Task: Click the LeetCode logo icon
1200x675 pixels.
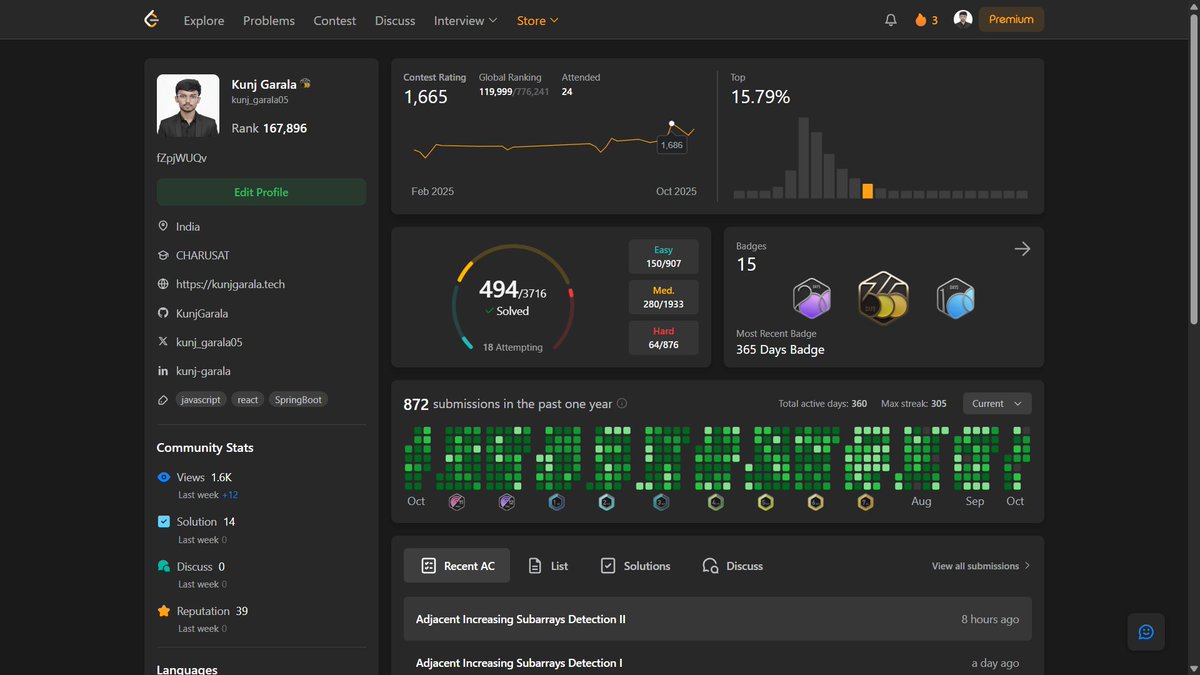Action: (x=152, y=19)
